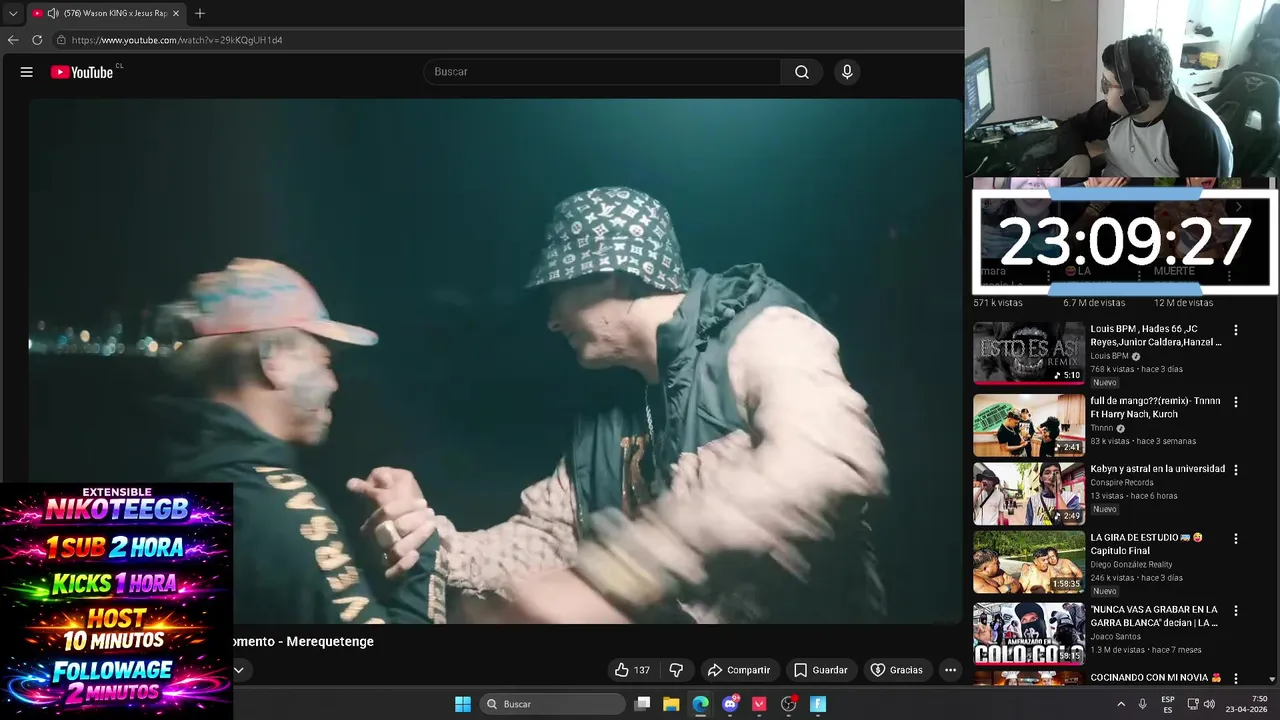
Task: Click the search magnifier button
Action: (802, 72)
